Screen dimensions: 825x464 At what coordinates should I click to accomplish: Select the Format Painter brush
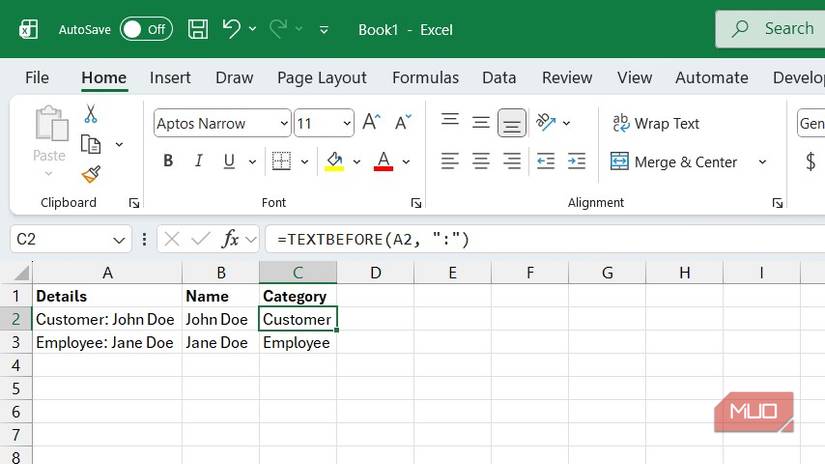[x=91, y=174]
